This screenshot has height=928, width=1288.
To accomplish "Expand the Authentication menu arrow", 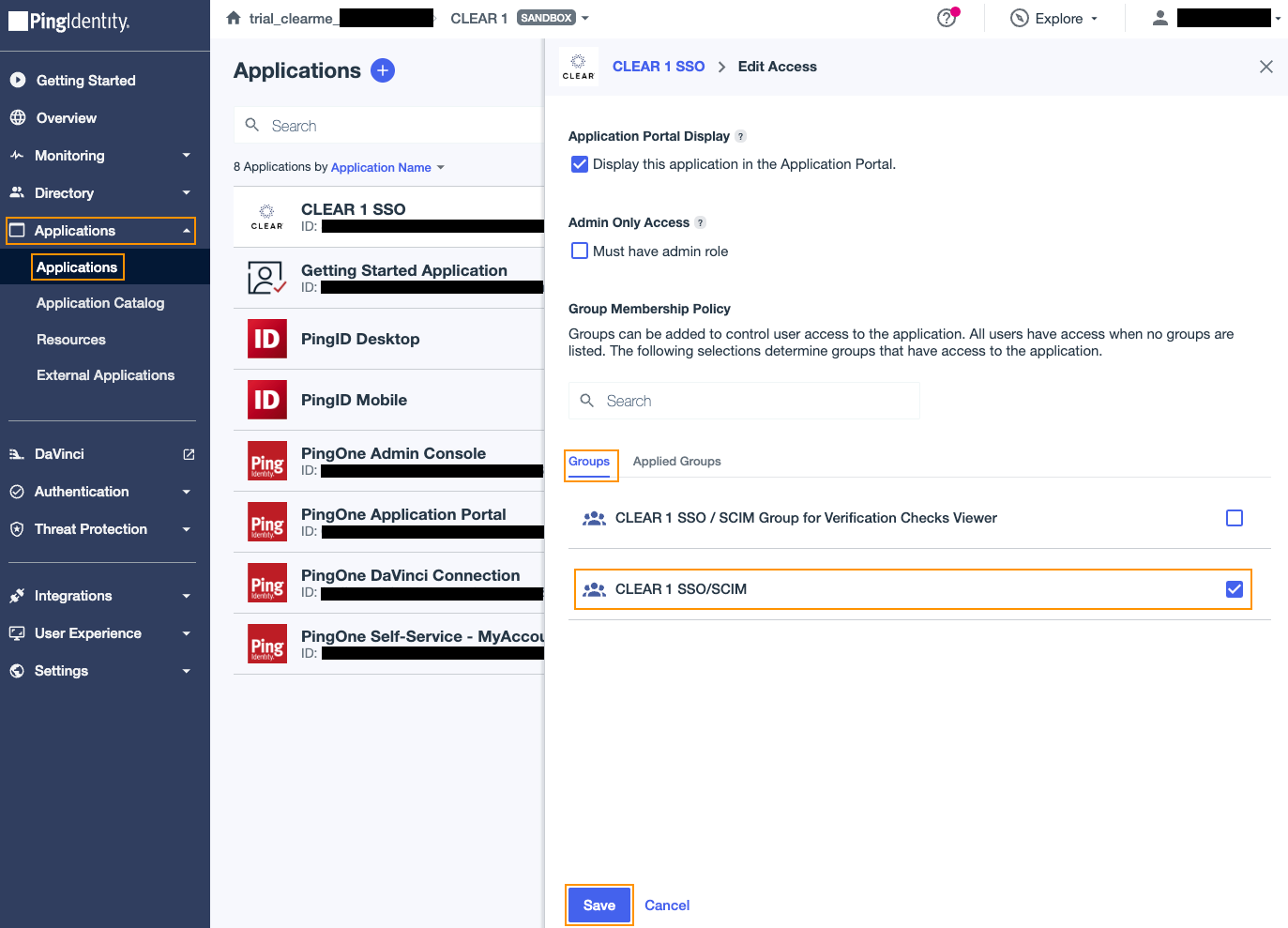I will [x=187, y=492].
